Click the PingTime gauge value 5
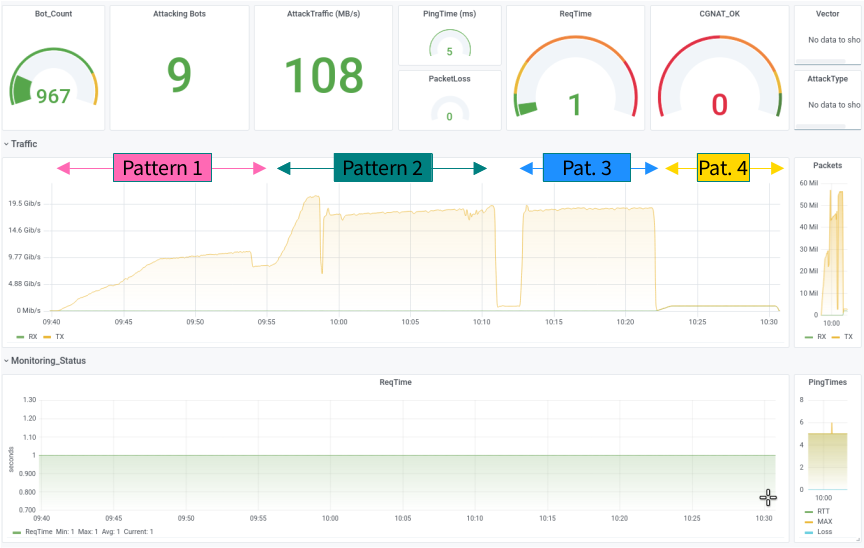The height and width of the screenshot is (548, 864). (450, 52)
